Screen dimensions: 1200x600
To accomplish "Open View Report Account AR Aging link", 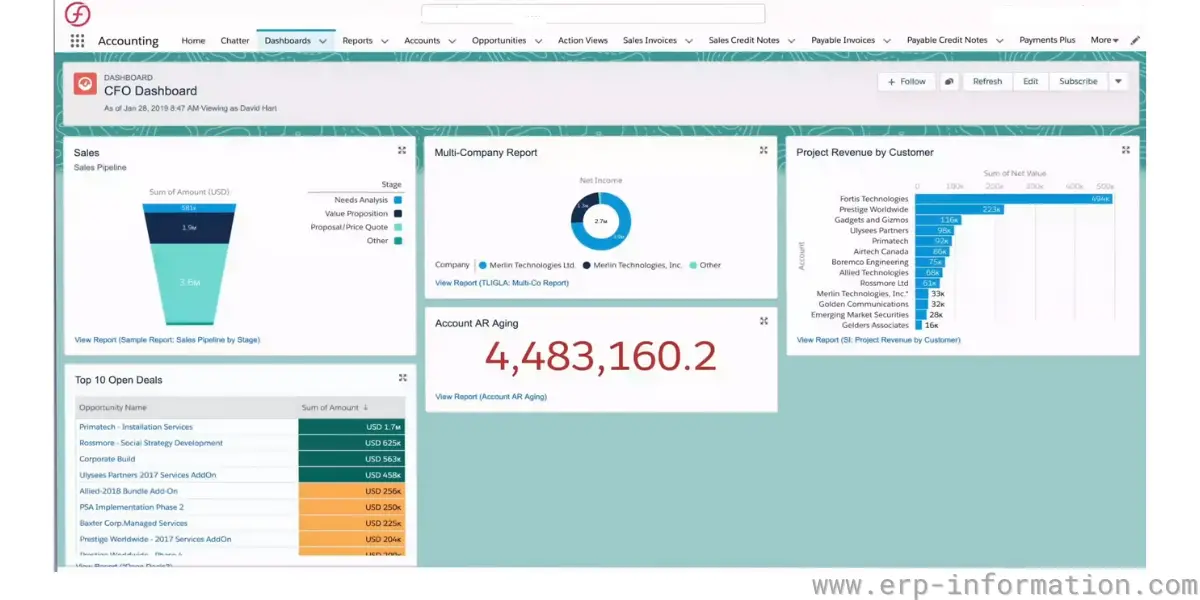I will pyautogui.click(x=491, y=397).
